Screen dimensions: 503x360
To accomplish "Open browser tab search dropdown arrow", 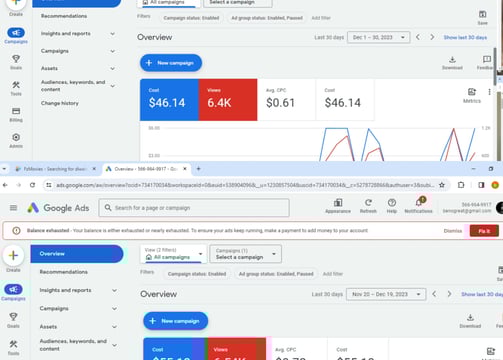I will [x=4, y=169].
